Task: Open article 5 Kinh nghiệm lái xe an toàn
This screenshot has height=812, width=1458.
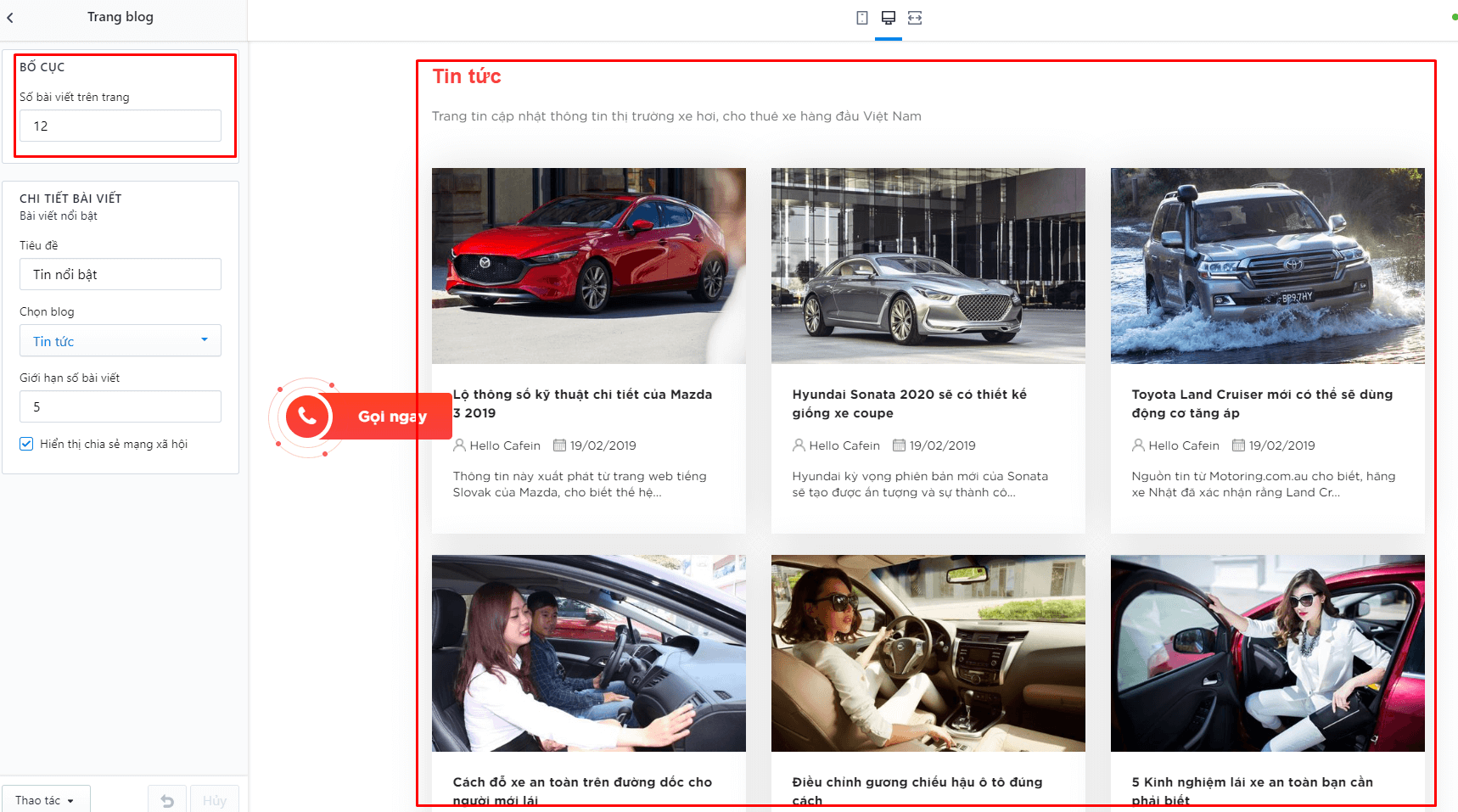Action: tap(1252, 791)
